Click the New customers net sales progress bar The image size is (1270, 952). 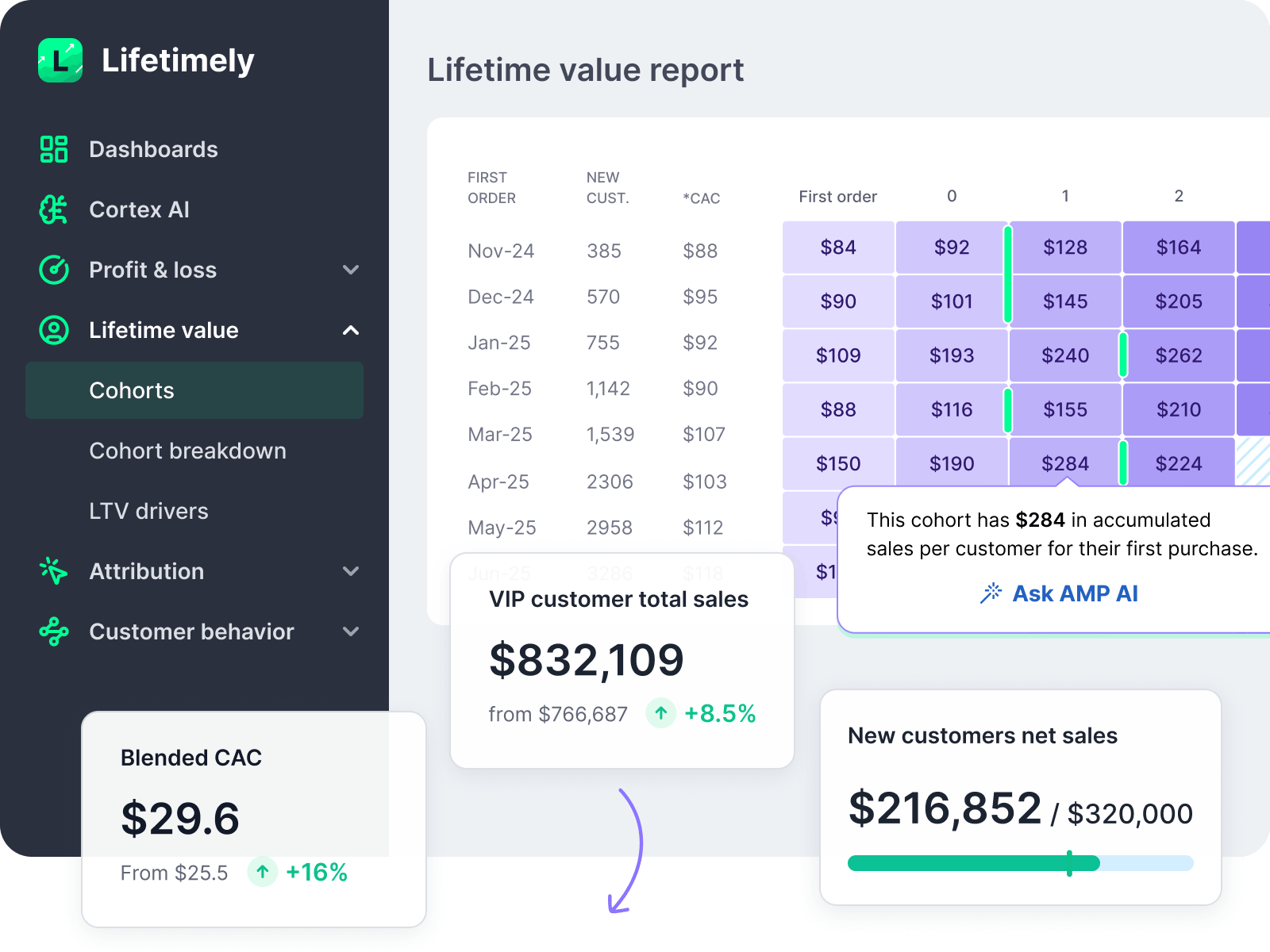1020,863
